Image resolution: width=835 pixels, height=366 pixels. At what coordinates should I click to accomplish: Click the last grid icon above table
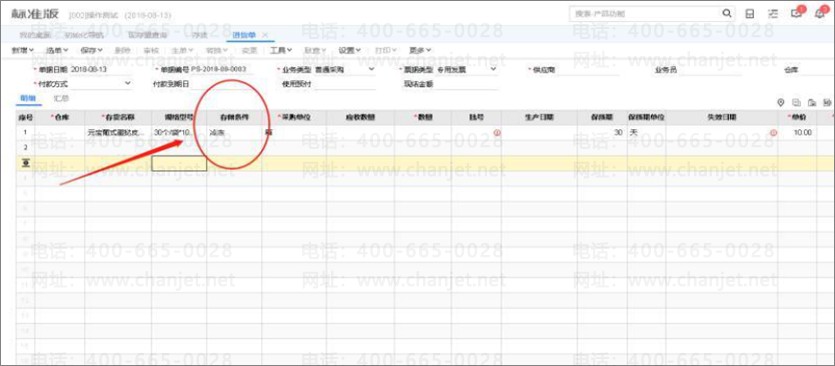click(x=828, y=102)
